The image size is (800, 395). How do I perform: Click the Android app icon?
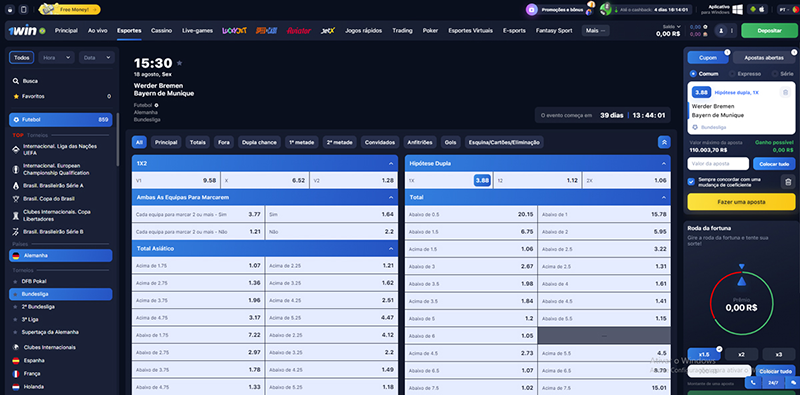[753, 9]
